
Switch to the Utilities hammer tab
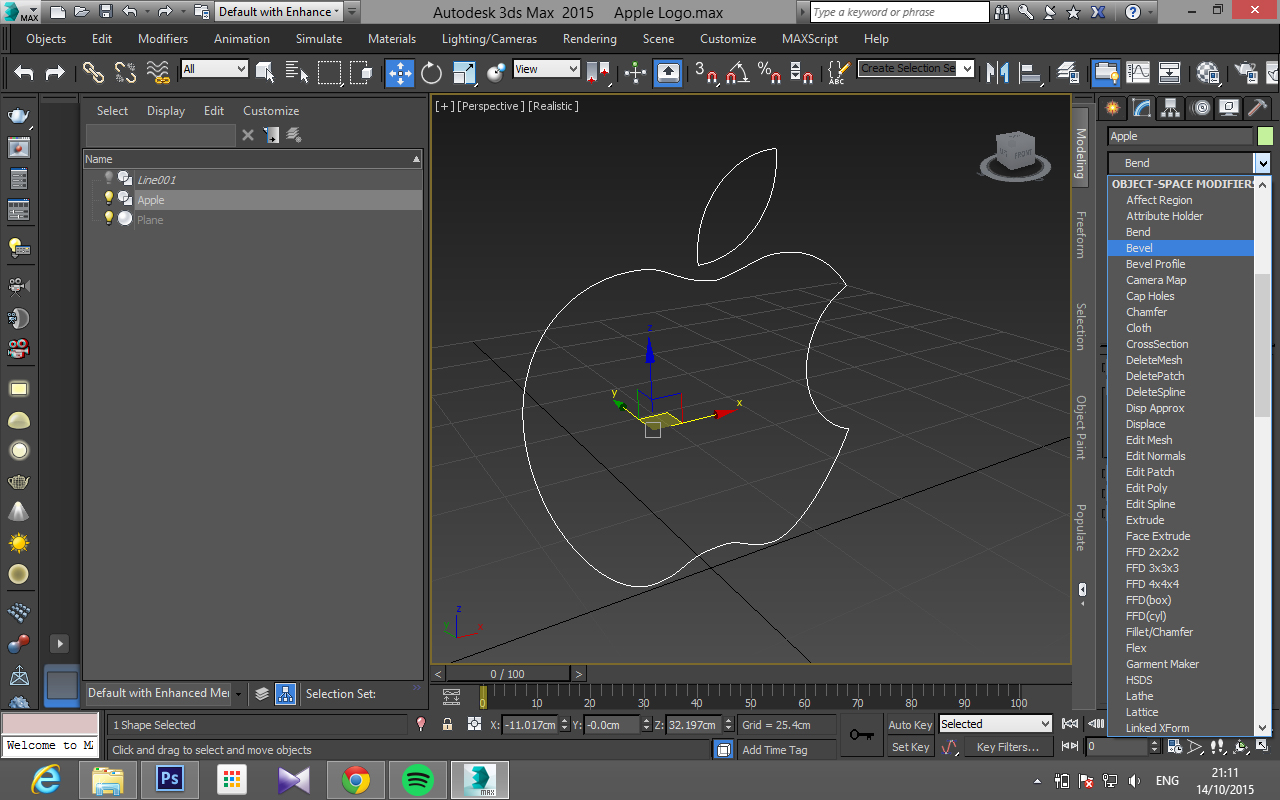[x=1258, y=108]
